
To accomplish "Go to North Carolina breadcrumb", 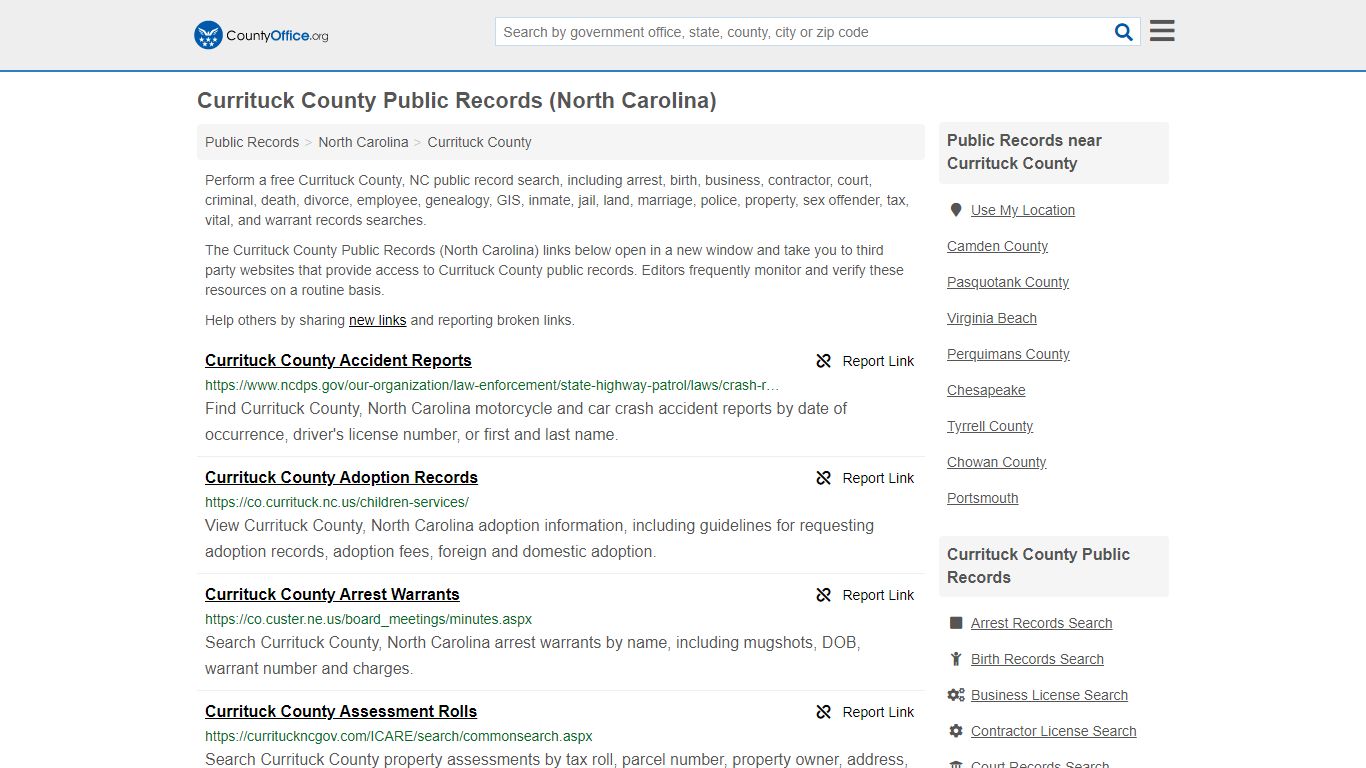I will click(363, 142).
